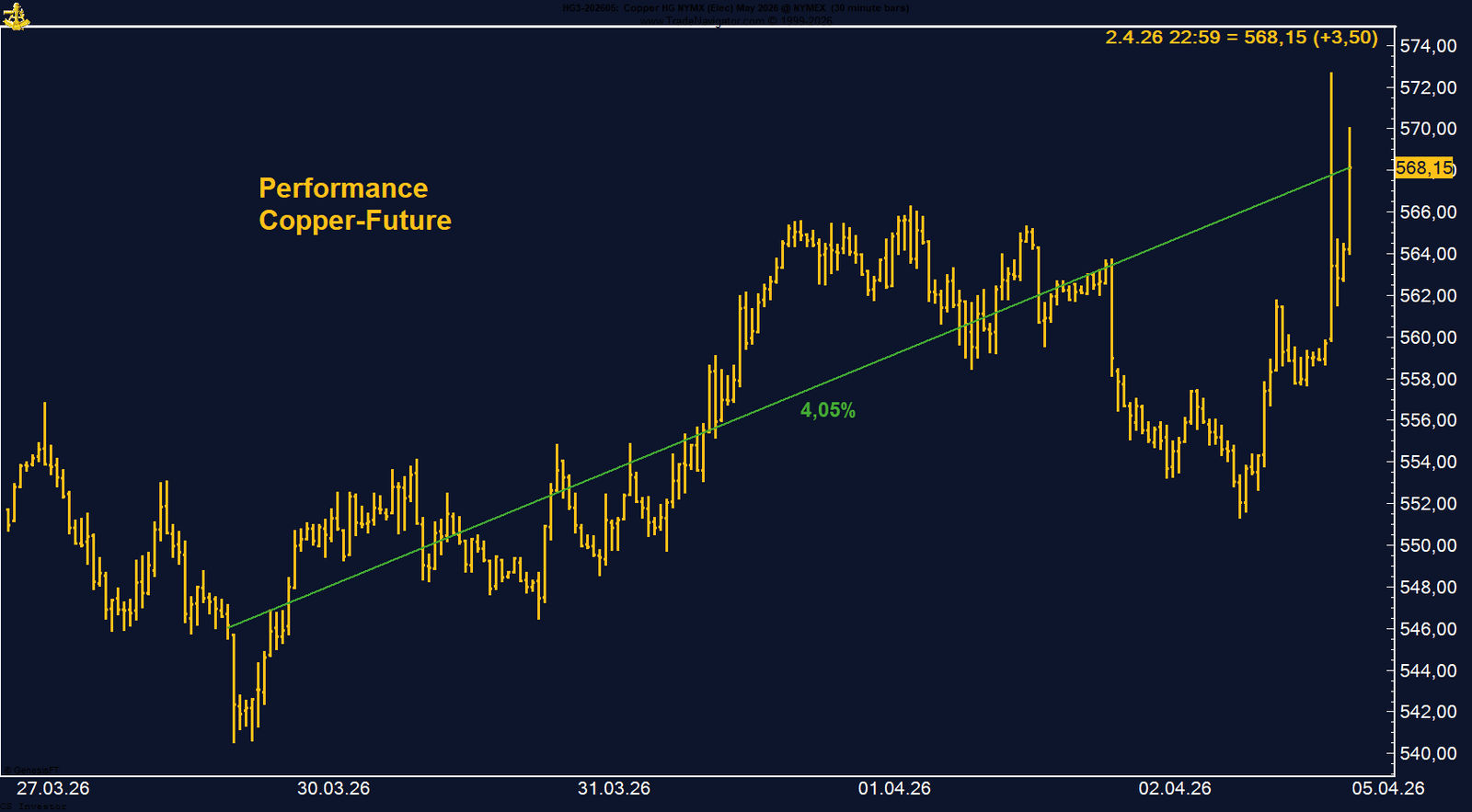Click the 05.04.26 date axis label
This screenshot has height=812, width=1472.
pos(1388,789)
